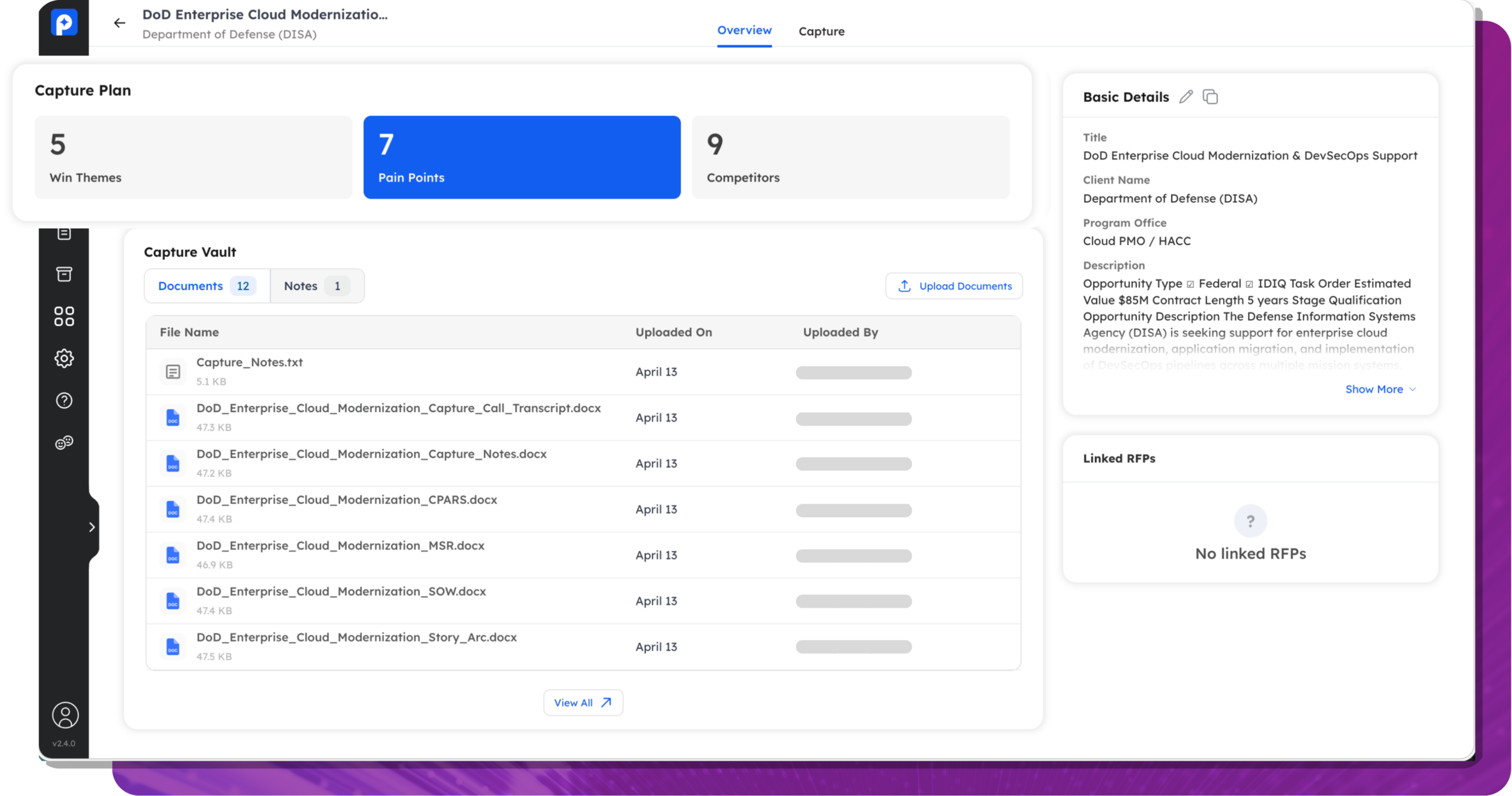Screen dimensions: 1512x796
Task: Click View All documents button
Action: (582, 703)
